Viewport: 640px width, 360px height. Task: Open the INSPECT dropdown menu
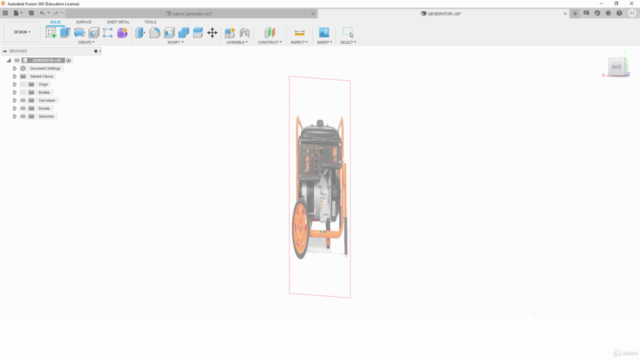pos(299,42)
